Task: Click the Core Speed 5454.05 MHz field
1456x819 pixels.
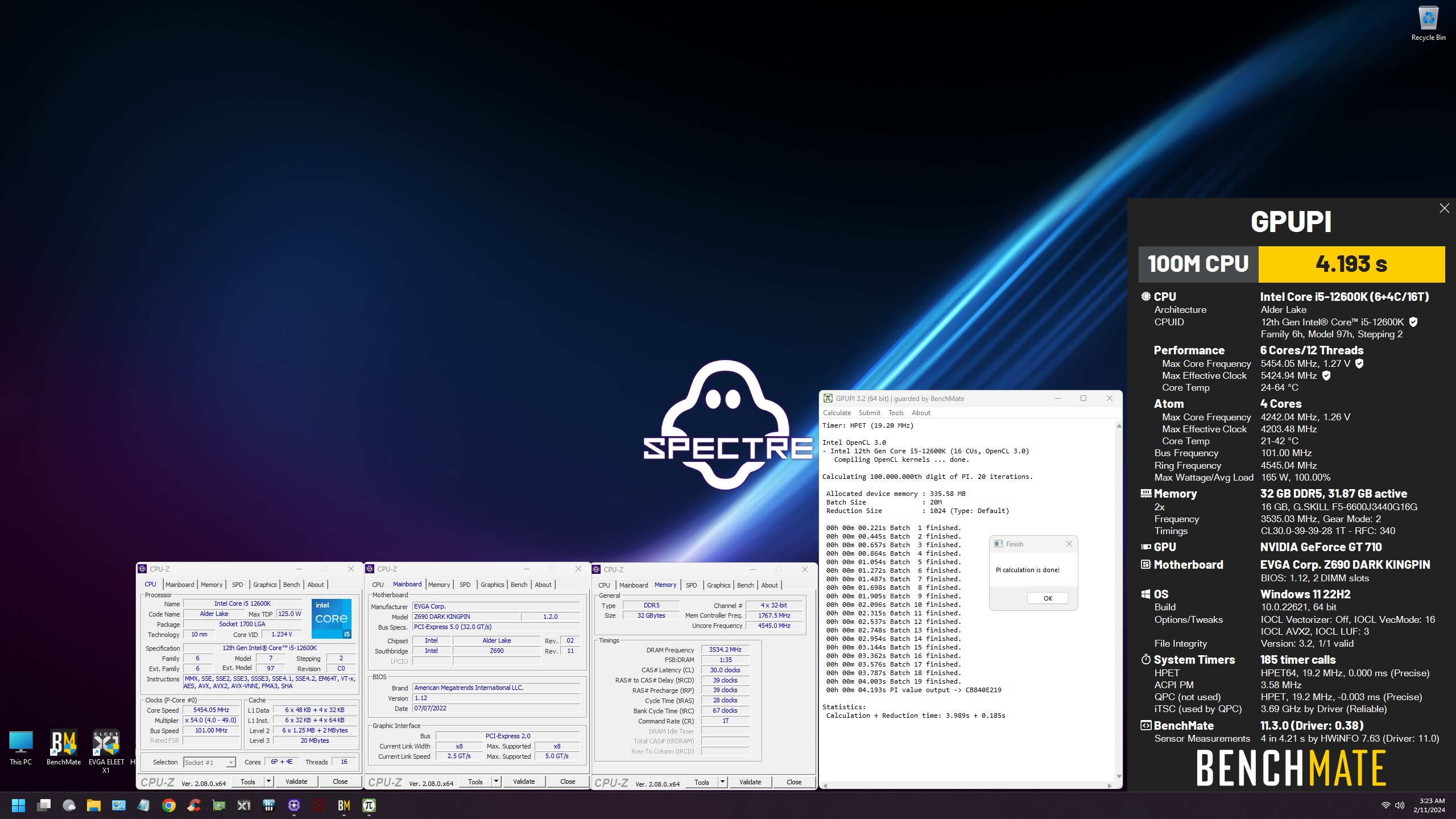Action: [211, 710]
